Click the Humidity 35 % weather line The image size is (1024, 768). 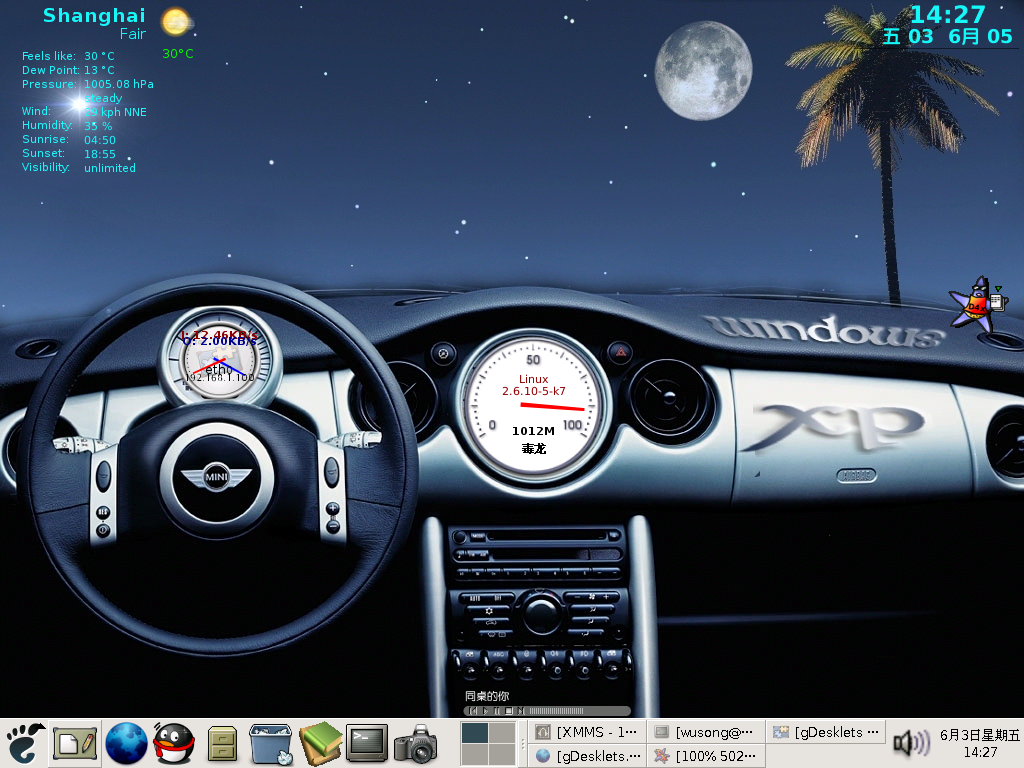coord(67,125)
